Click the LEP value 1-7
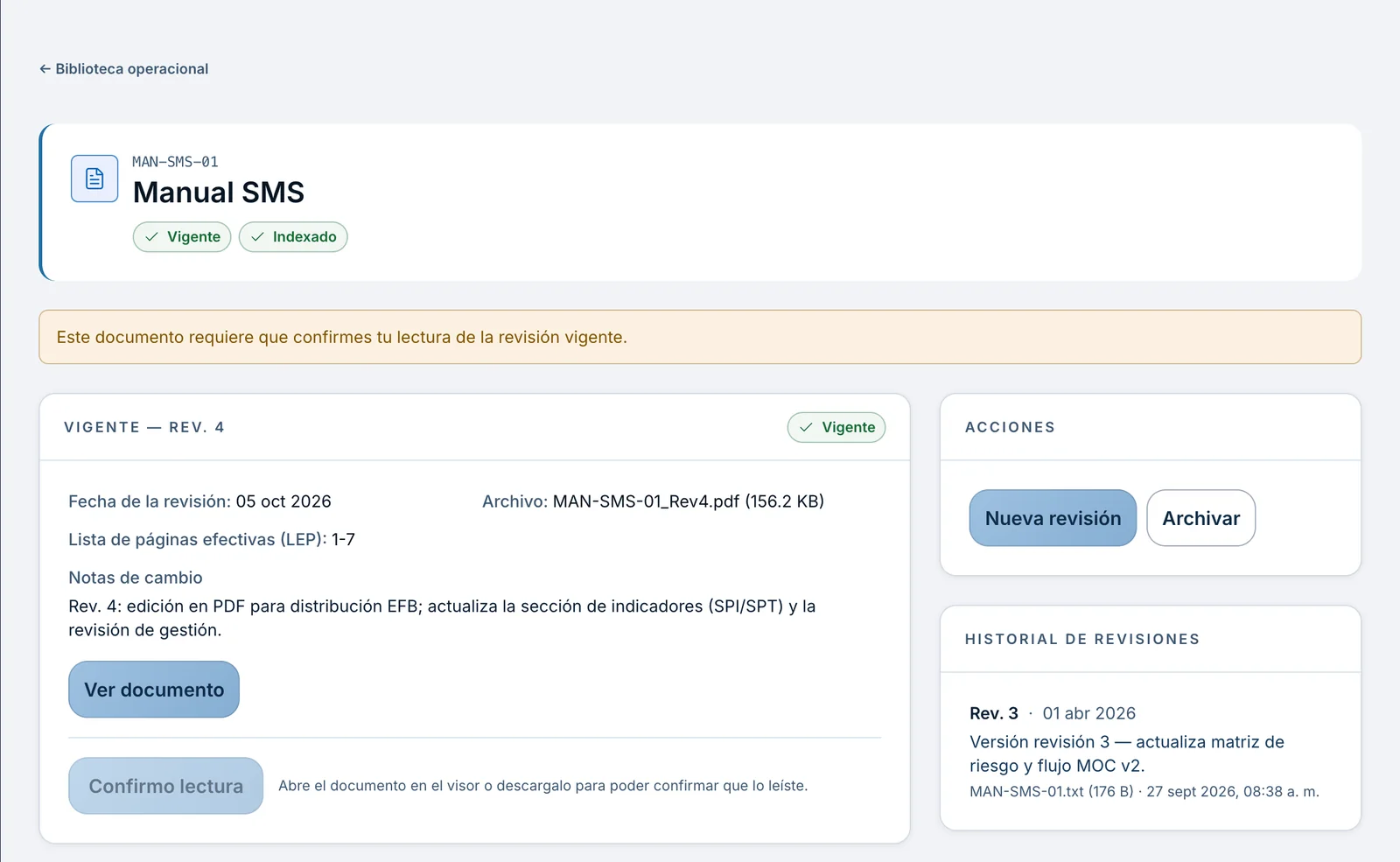This screenshot has height=862, width=1400. 343,540
